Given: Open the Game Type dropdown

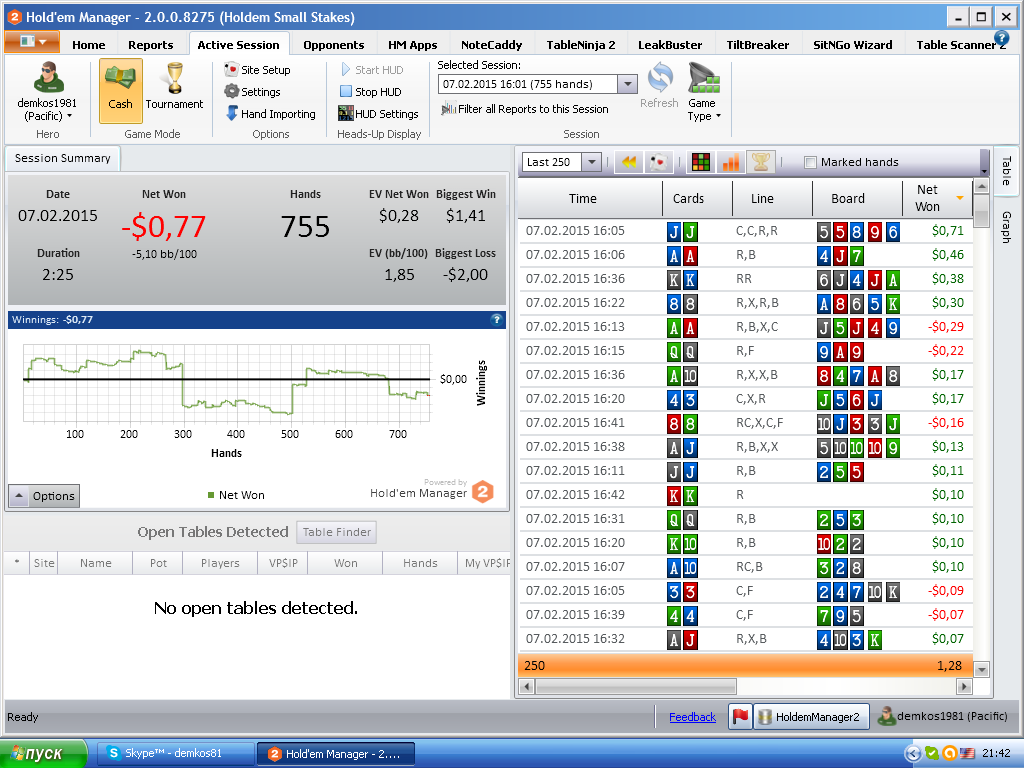Looking at the screenshot, I should coord(703,92).
